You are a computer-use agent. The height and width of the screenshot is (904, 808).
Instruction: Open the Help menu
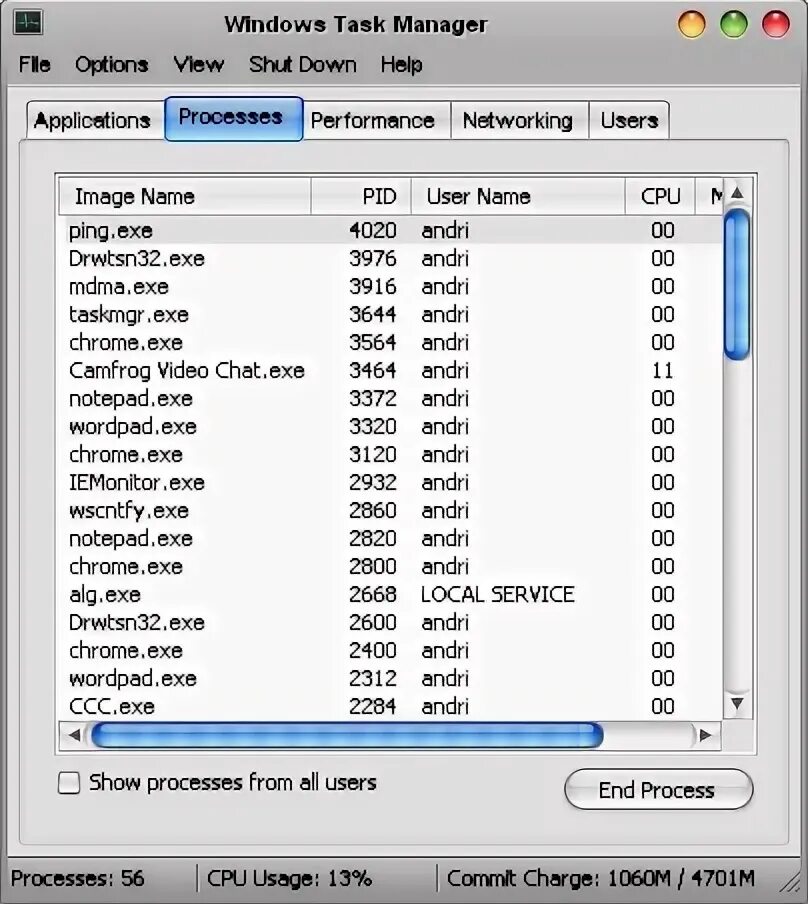(x=401, y=64)
